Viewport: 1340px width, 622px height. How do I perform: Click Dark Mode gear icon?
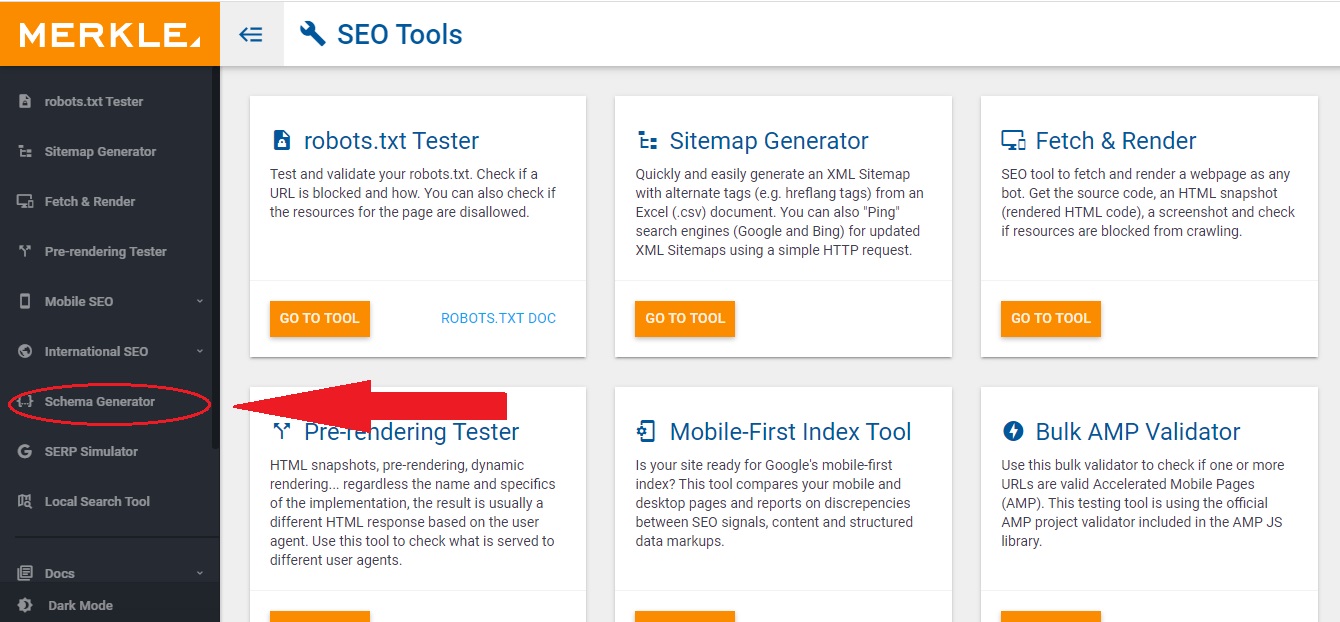tap(25, 605)
